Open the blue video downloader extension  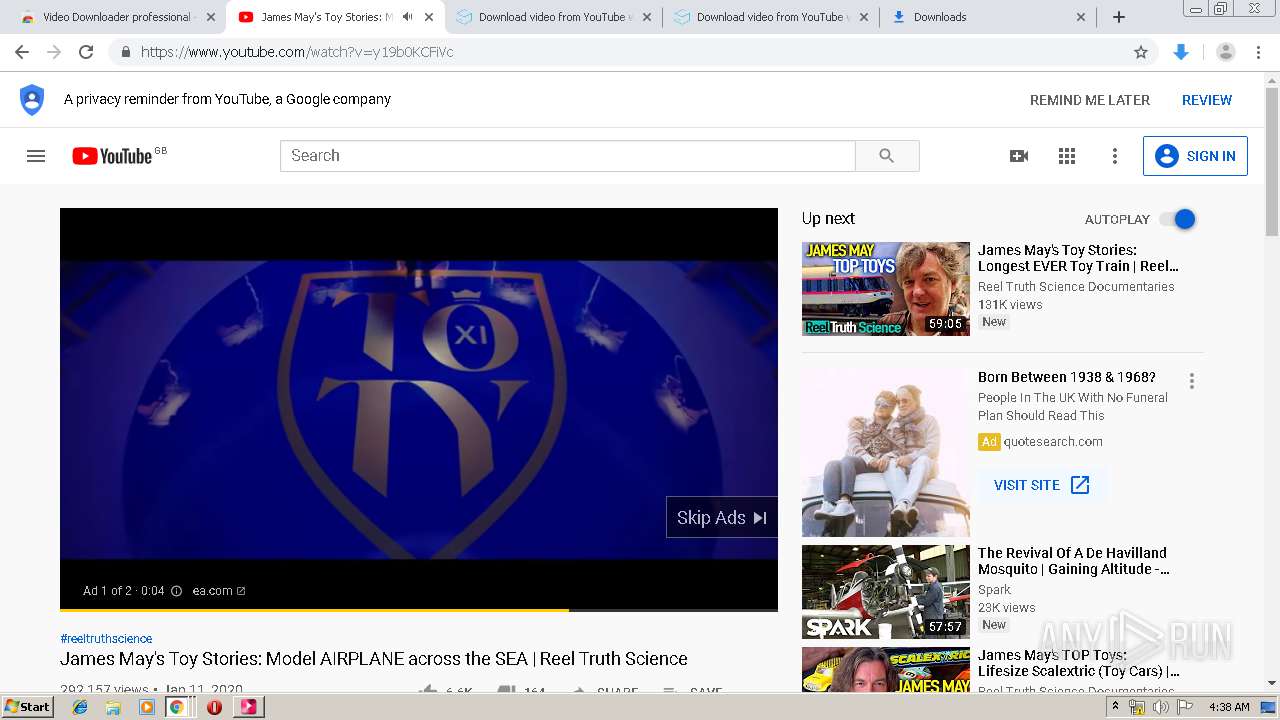1181,52
